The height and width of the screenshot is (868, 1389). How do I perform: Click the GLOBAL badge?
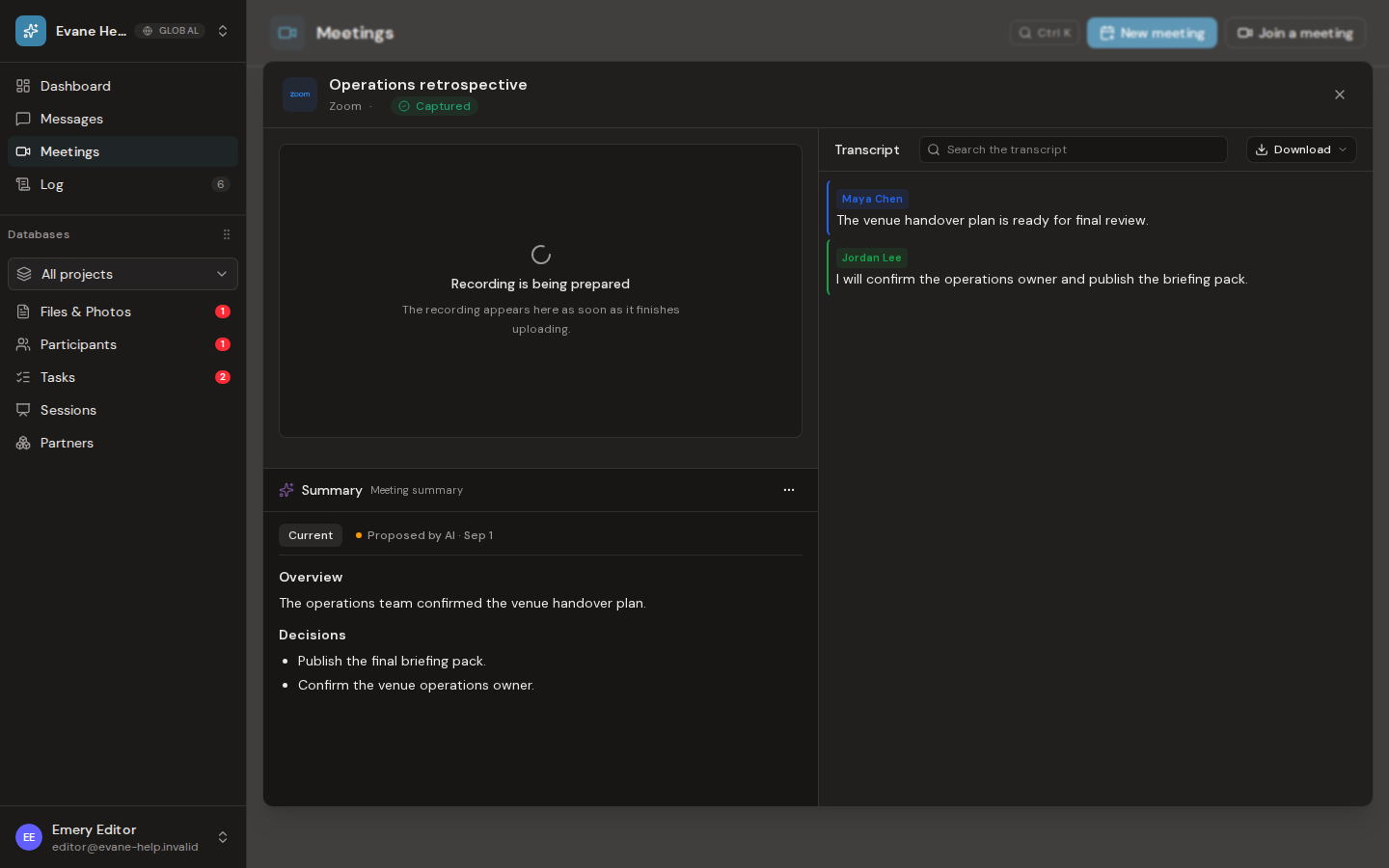171,31
